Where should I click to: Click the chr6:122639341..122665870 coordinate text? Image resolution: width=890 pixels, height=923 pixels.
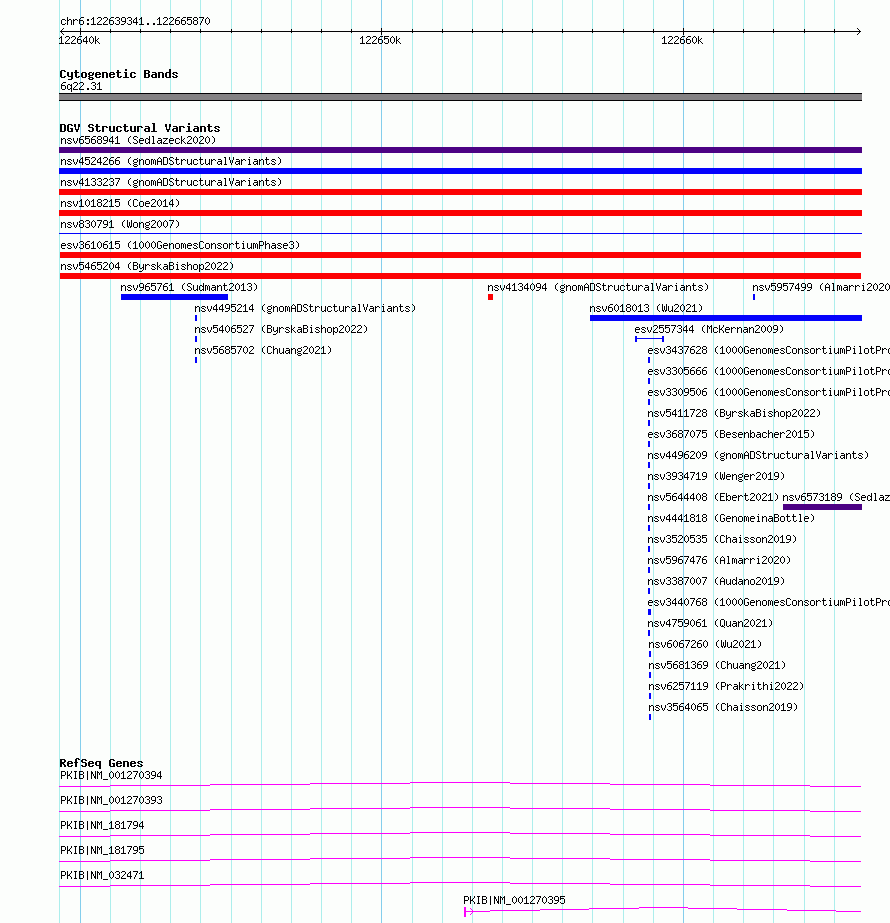click(x=135, y=21)
